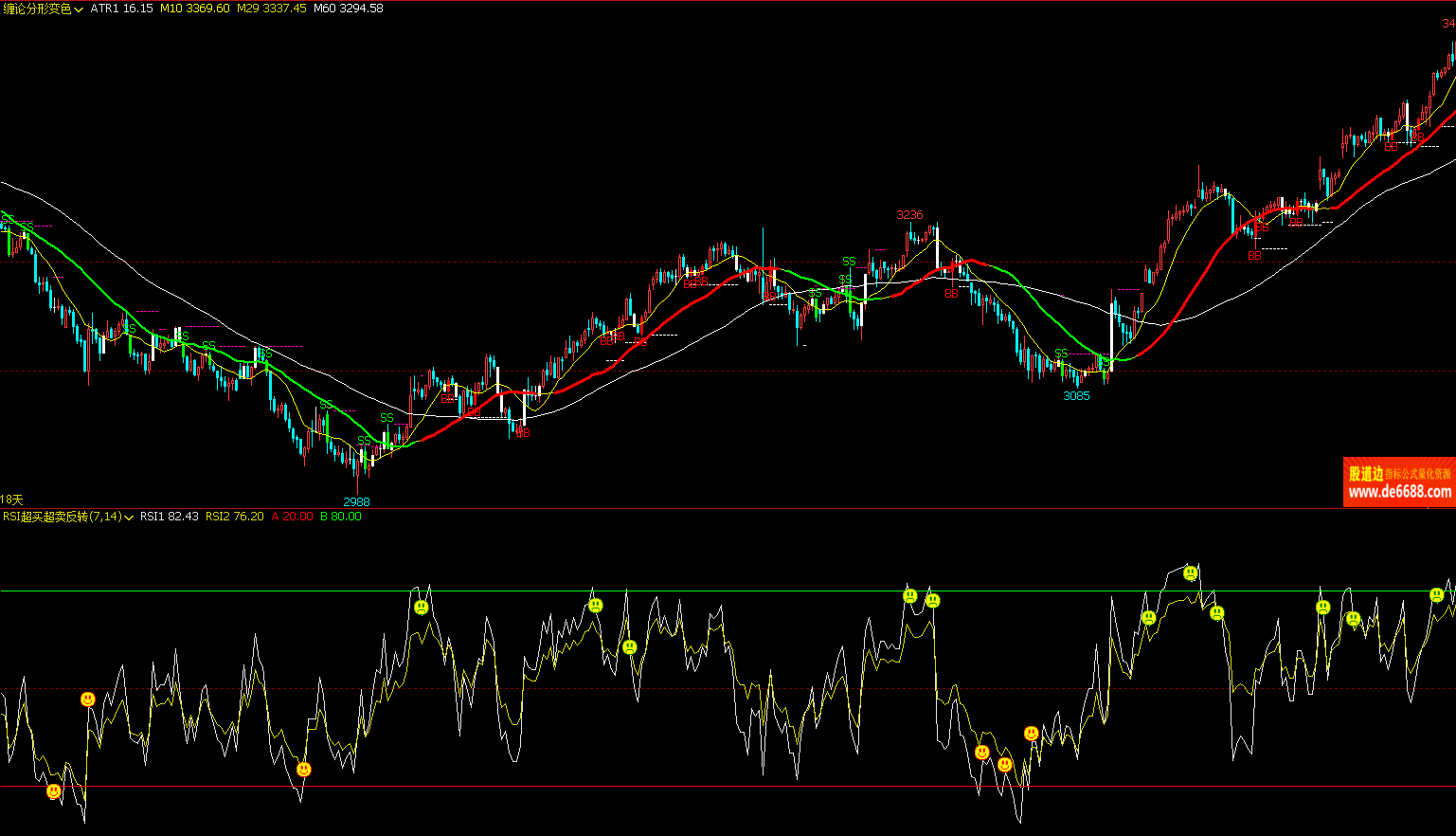Click the orange smiley beside the RSI dashed midline

(88, 700)
